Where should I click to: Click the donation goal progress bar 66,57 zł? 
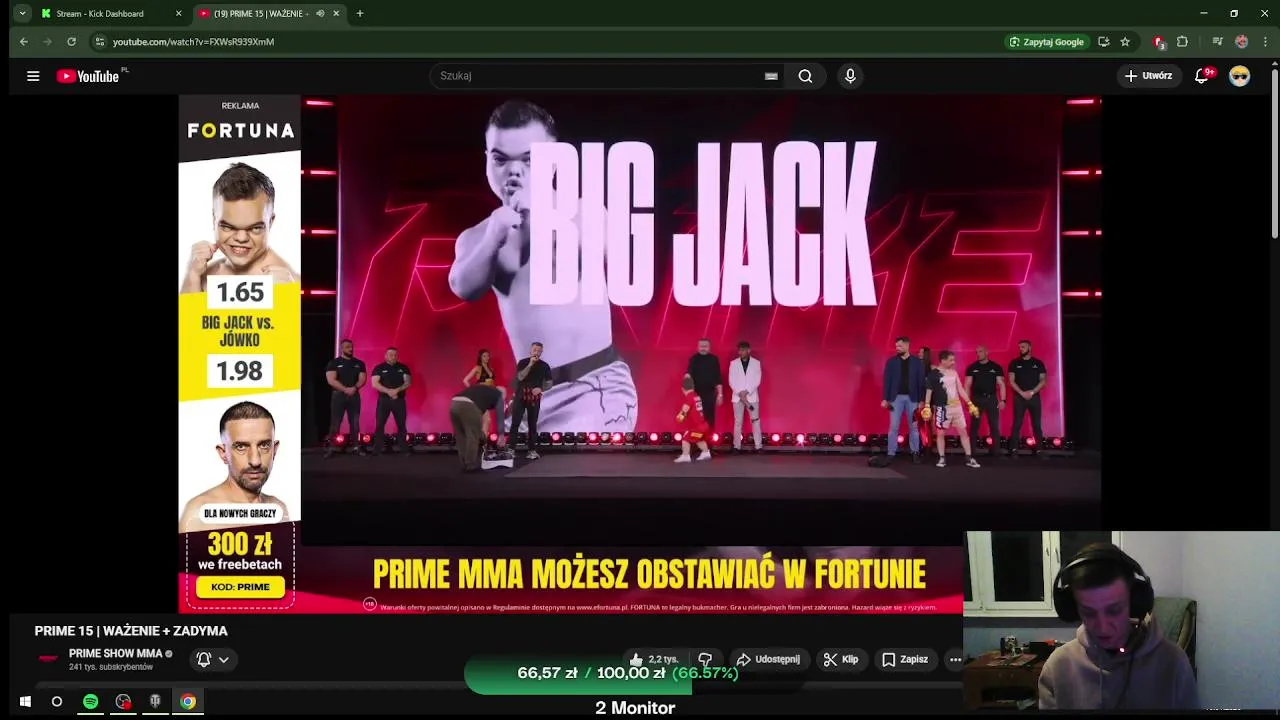coord(627,673)
